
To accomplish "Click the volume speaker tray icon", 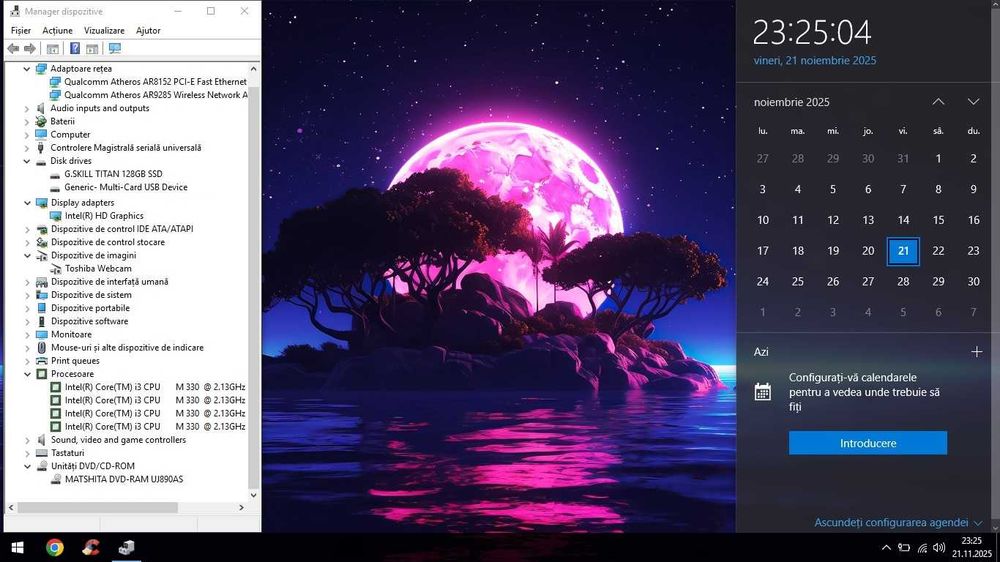I will click(939, 547).
